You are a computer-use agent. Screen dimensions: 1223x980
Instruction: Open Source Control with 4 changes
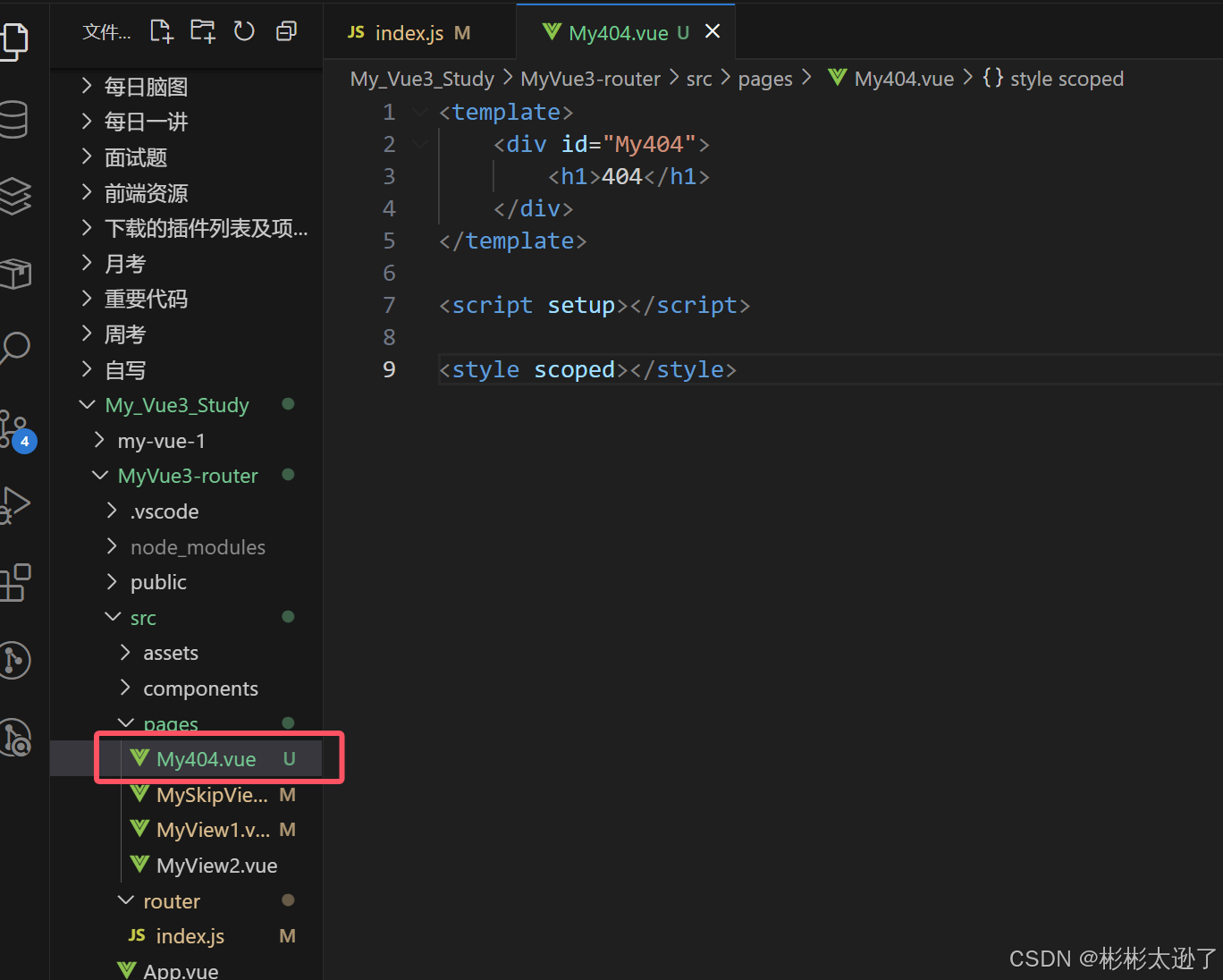pos(16,430)
